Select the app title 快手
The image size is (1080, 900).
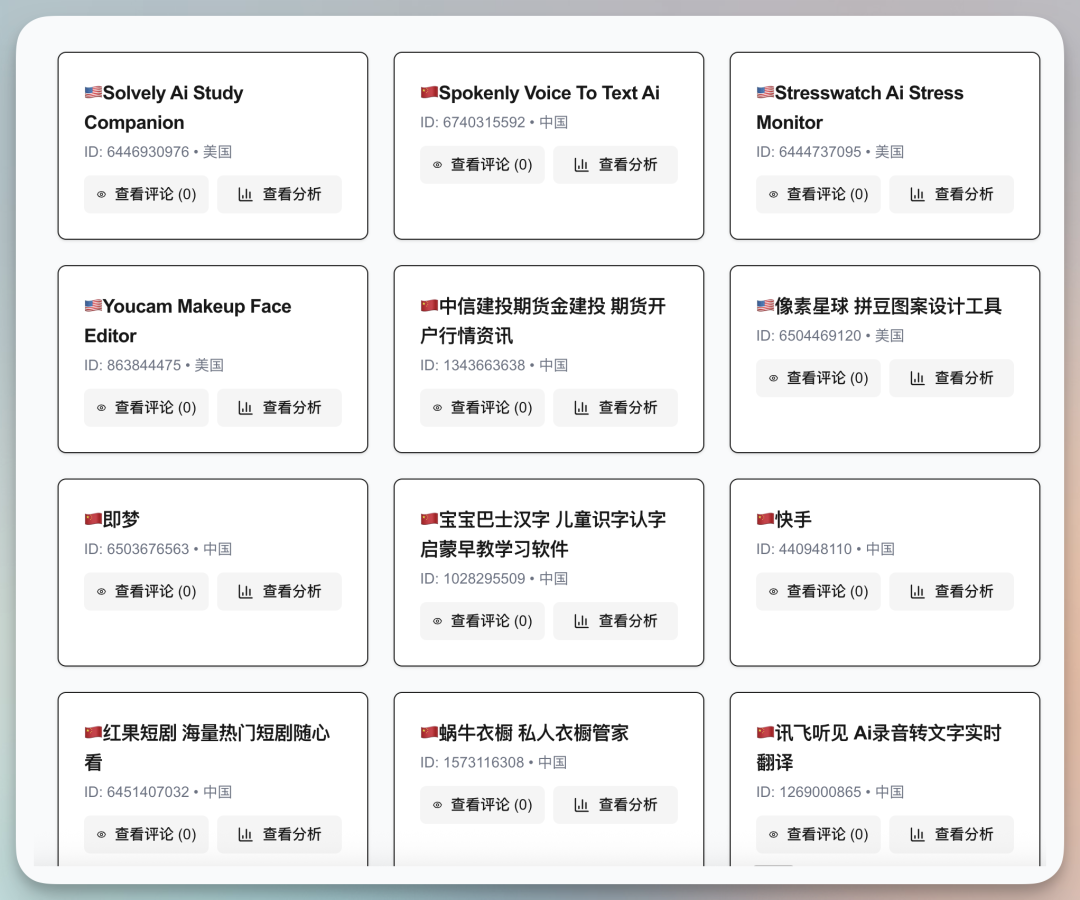point(793,520)
